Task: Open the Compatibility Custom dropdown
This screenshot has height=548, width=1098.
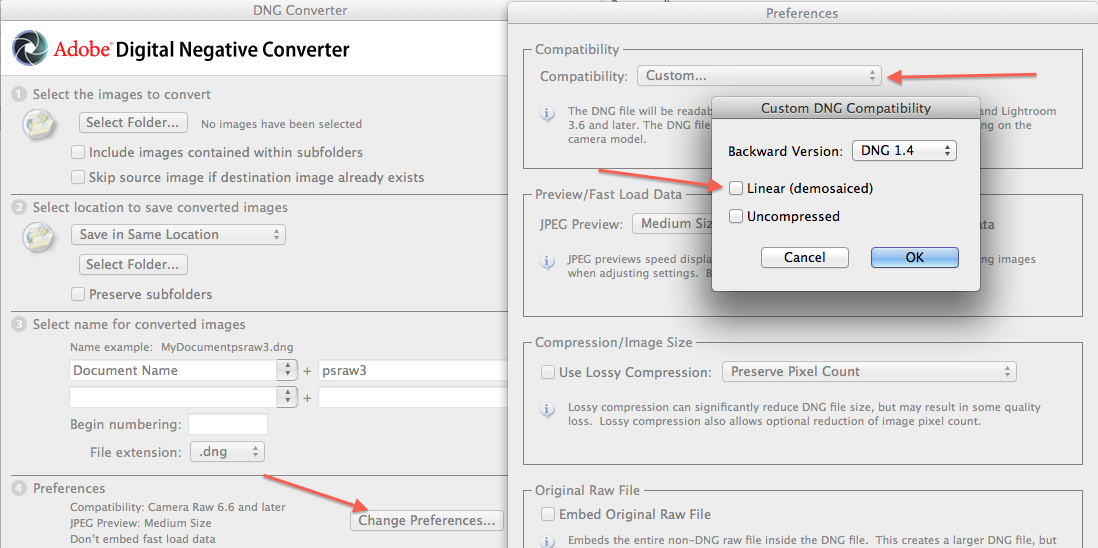Action: [x=759, y=76]
